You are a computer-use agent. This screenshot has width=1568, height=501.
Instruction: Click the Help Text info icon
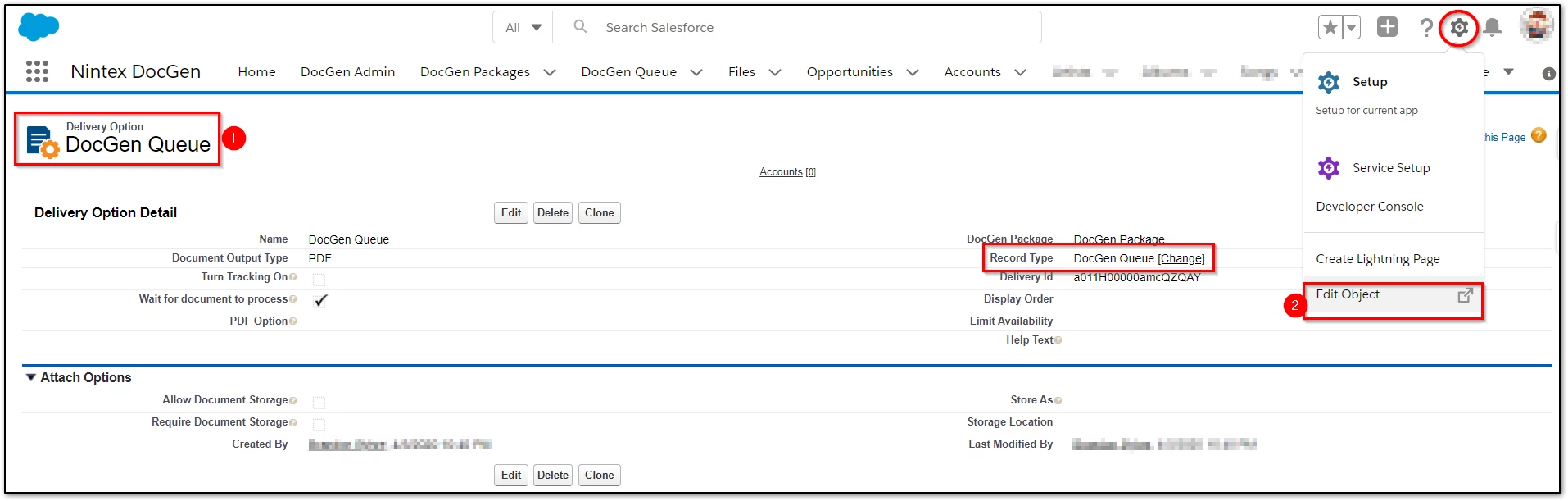(x=1058, y=340)
